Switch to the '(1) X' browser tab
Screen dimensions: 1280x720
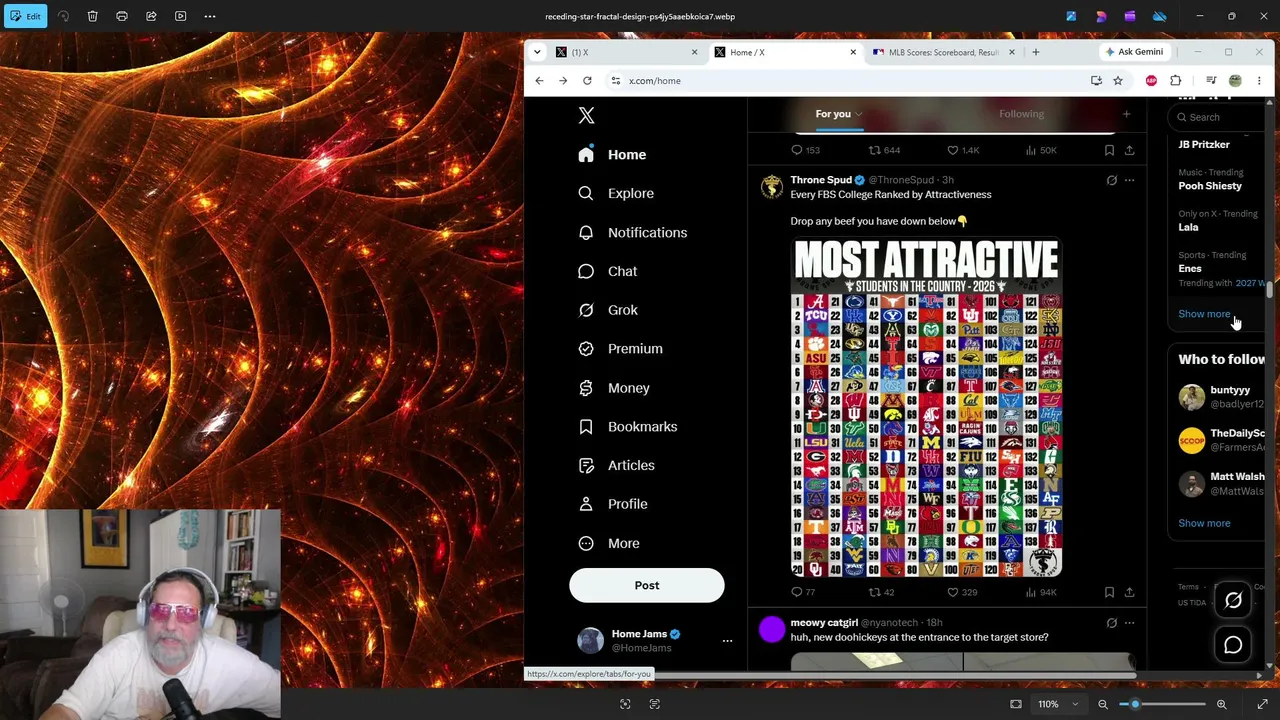pos(626,52)
